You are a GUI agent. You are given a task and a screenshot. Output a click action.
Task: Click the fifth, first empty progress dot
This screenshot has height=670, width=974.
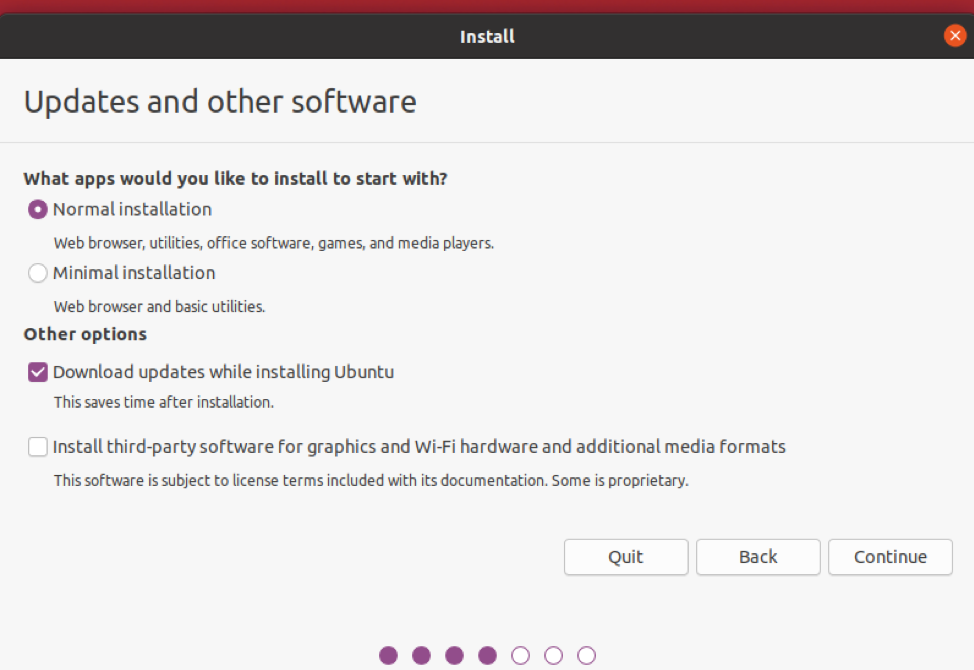pyautogui.click(x=520, y=656)
